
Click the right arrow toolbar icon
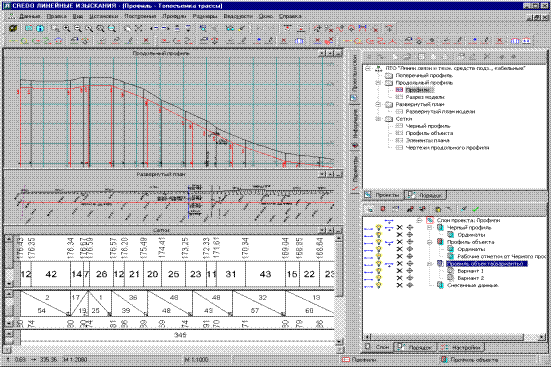[165, 28]
